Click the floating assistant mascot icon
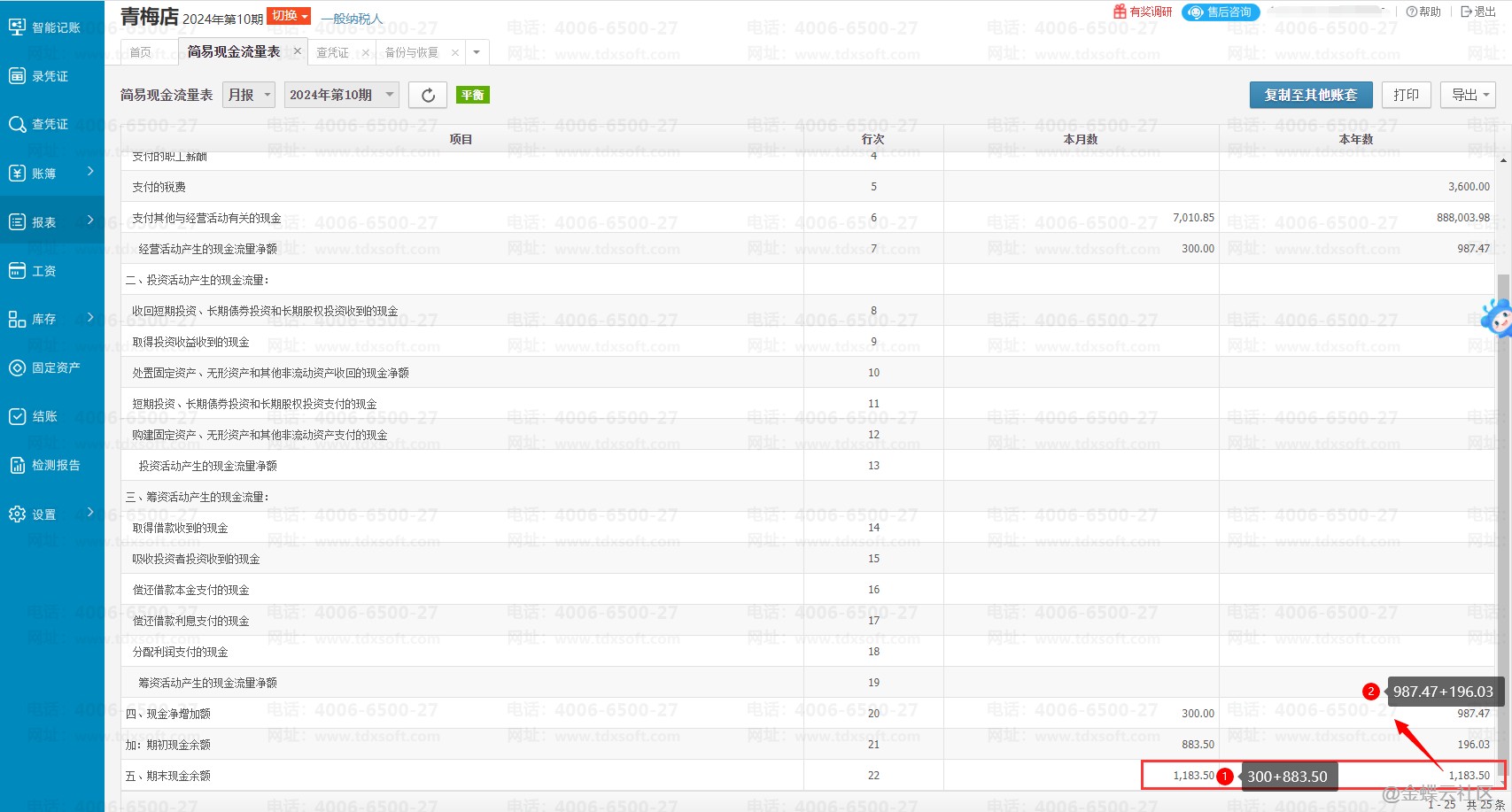Screen dimensions: 1512x812 (1496, 318)
